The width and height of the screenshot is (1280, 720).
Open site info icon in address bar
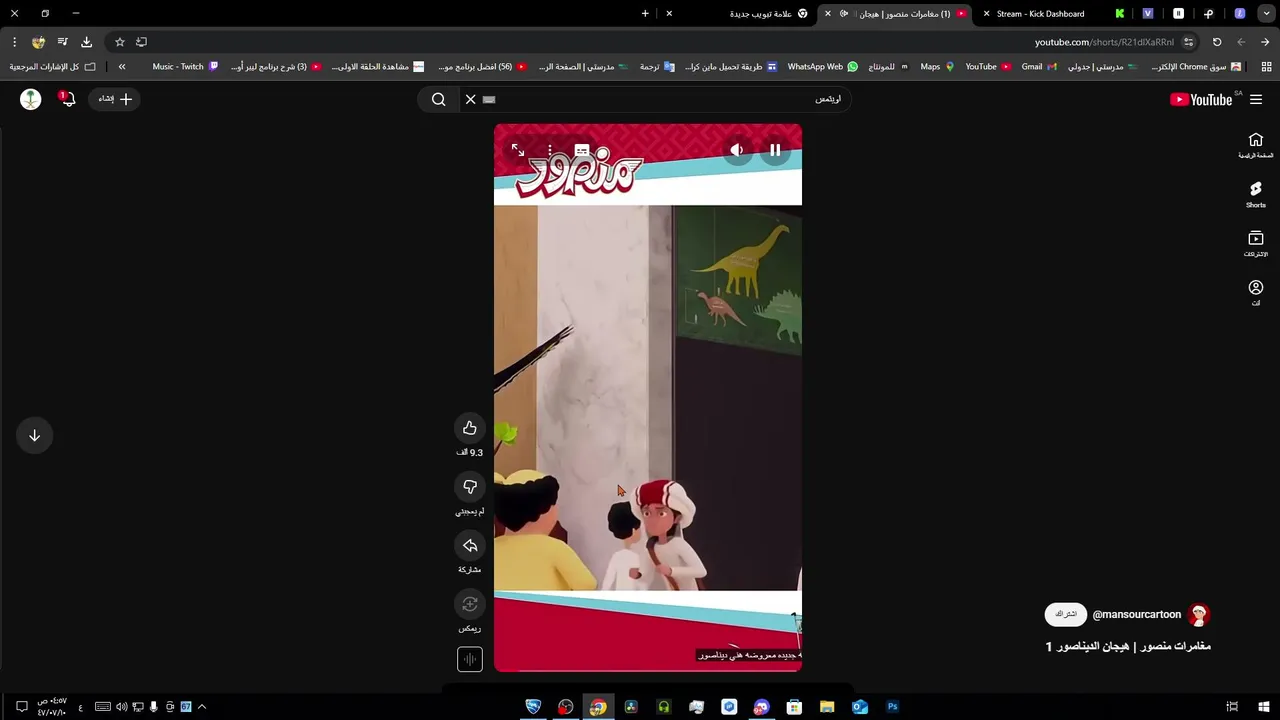click(x=1188, y=42)
